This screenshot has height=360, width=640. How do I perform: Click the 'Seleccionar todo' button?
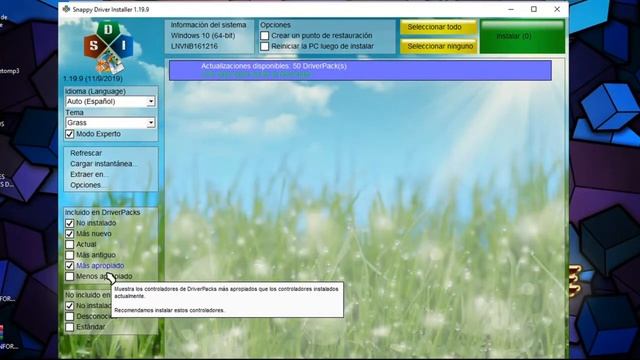tap(438, 27)
